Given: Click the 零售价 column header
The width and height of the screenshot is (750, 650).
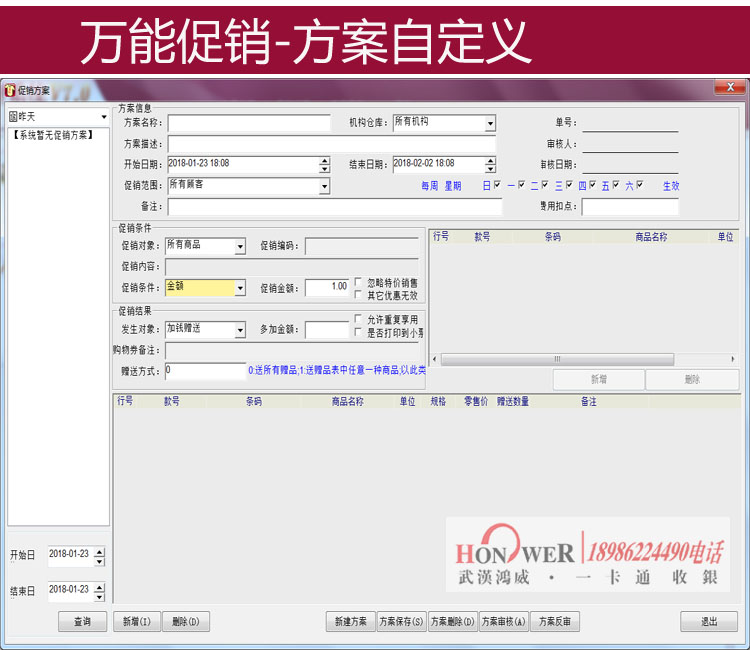Looking at the screenshot, I should (476, 401).
